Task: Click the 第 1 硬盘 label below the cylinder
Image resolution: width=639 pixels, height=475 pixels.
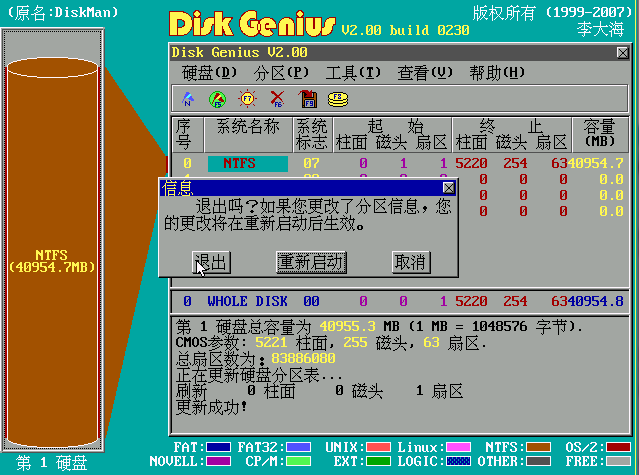Action: pos(52,463)
